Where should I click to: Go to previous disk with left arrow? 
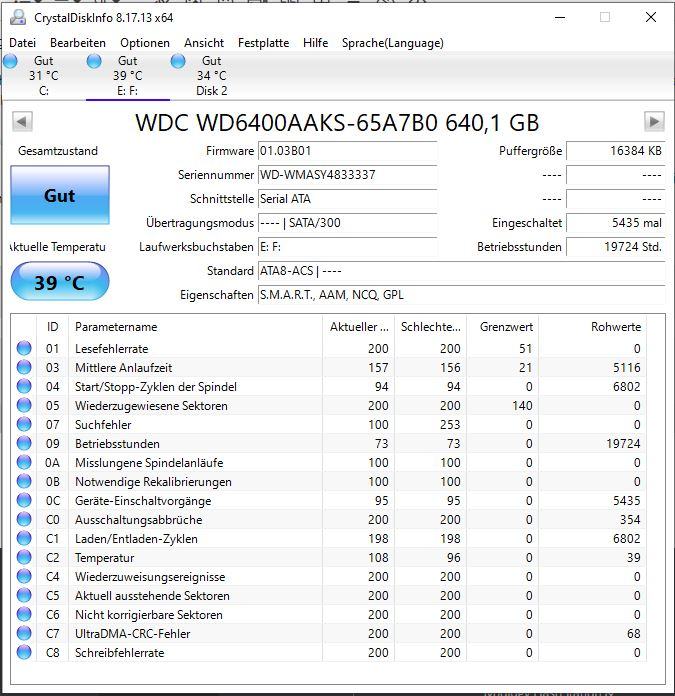(x=22, y=122)
